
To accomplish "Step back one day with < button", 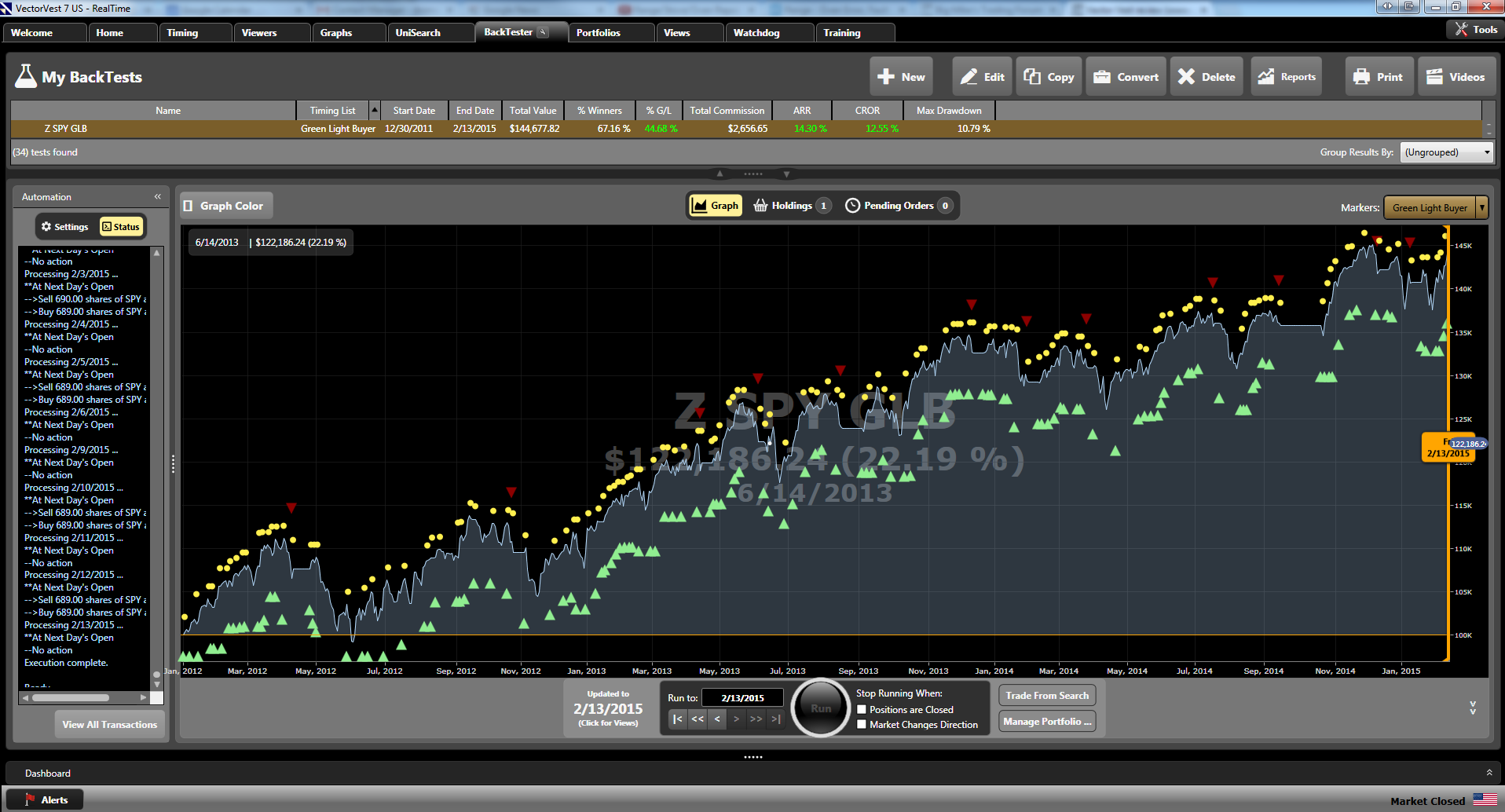I will click(x=717, y=719).
